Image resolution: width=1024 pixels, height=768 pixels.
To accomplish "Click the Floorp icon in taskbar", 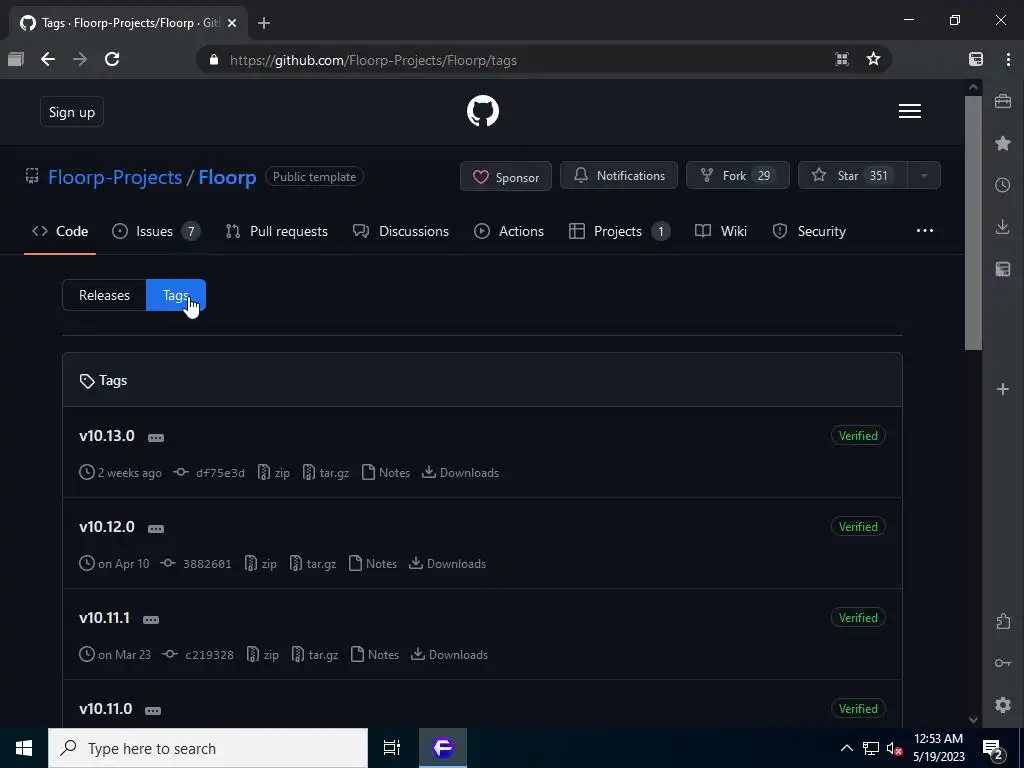I will pyautogui.click(x=443, y=748).
